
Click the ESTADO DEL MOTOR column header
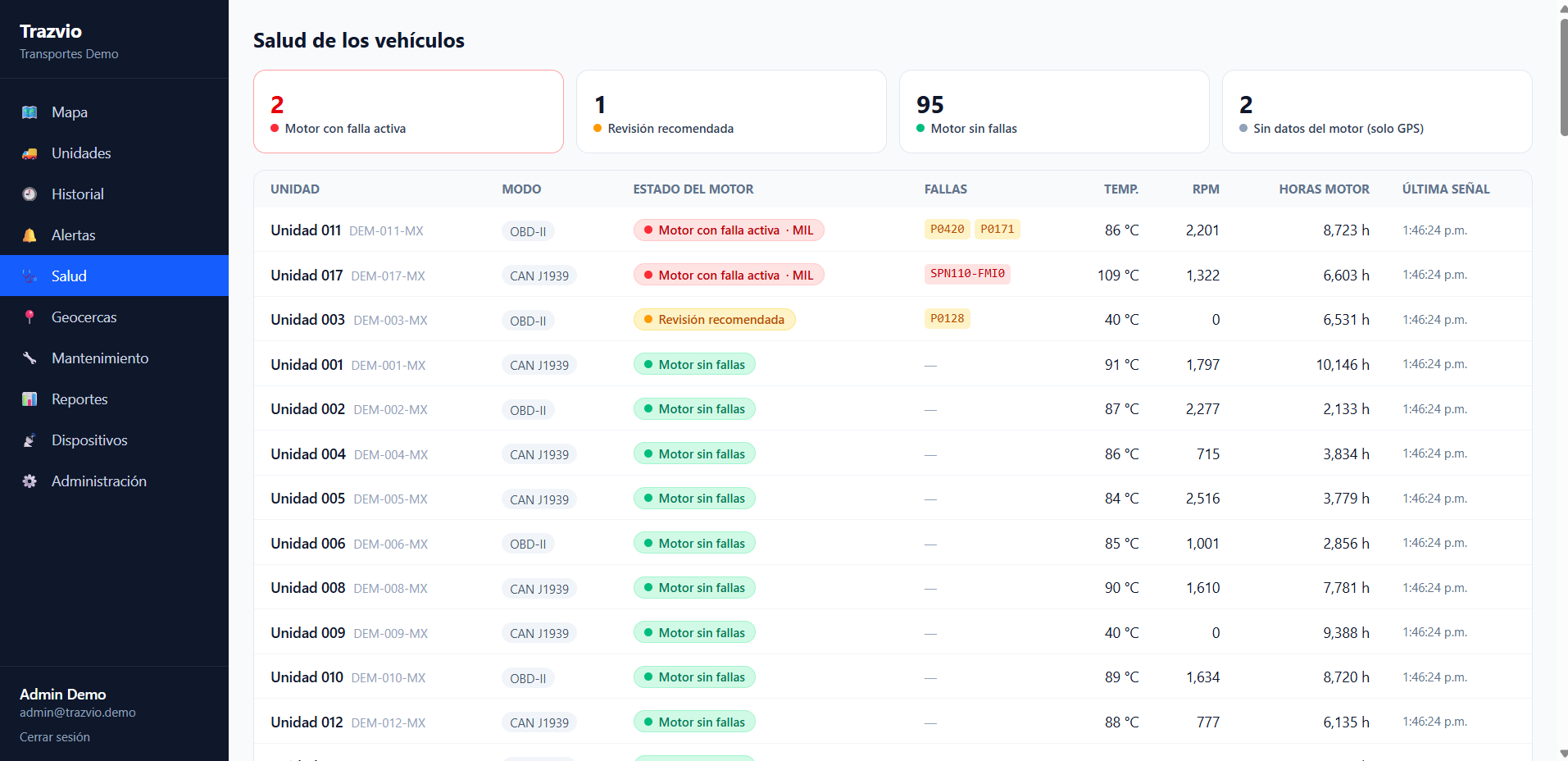pyautogui.click(x=693, y=189)
